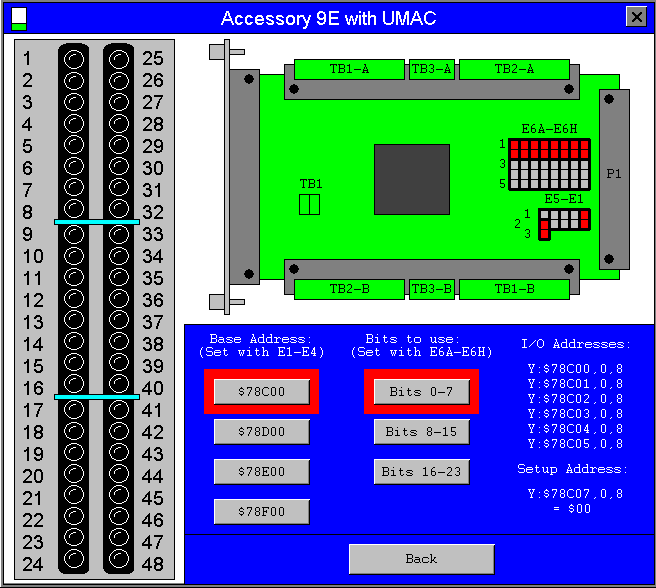Choose Bits 16-23 option
Image resolution: width=656 pixels, height=588 pixels.
[x=421, y=472]
